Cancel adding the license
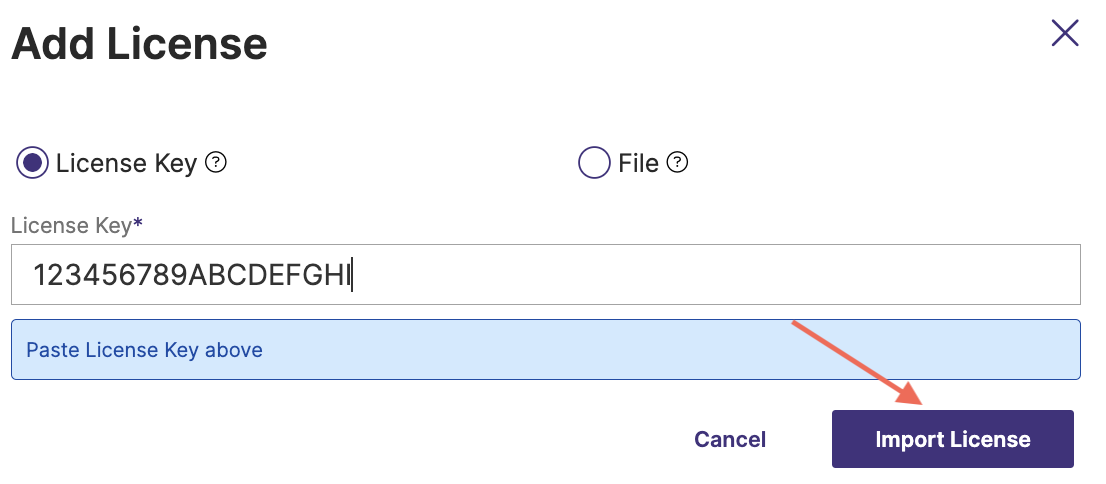The image size is (1106, 484). point(730,439)
